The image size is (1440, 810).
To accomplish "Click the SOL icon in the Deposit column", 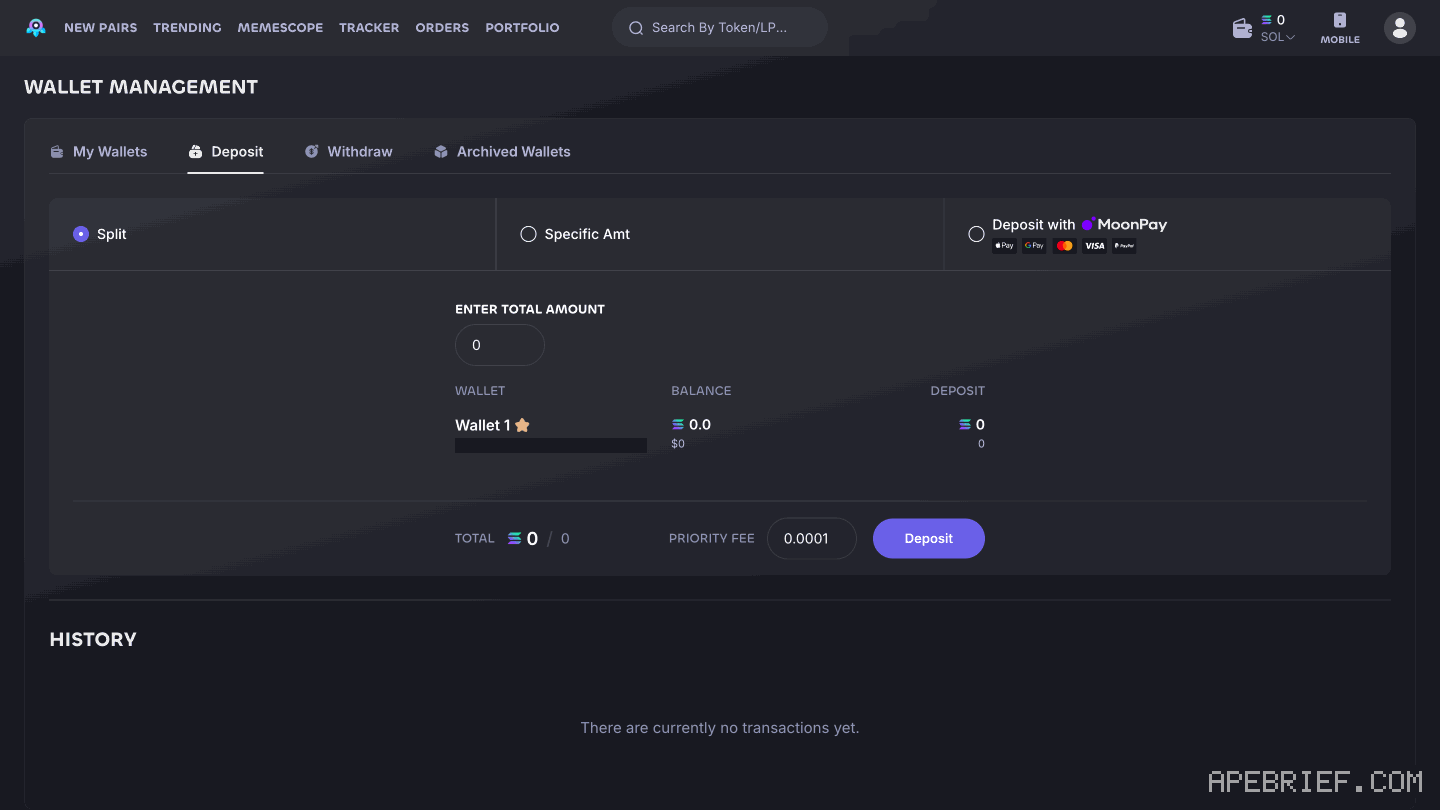I will [965, 425].
